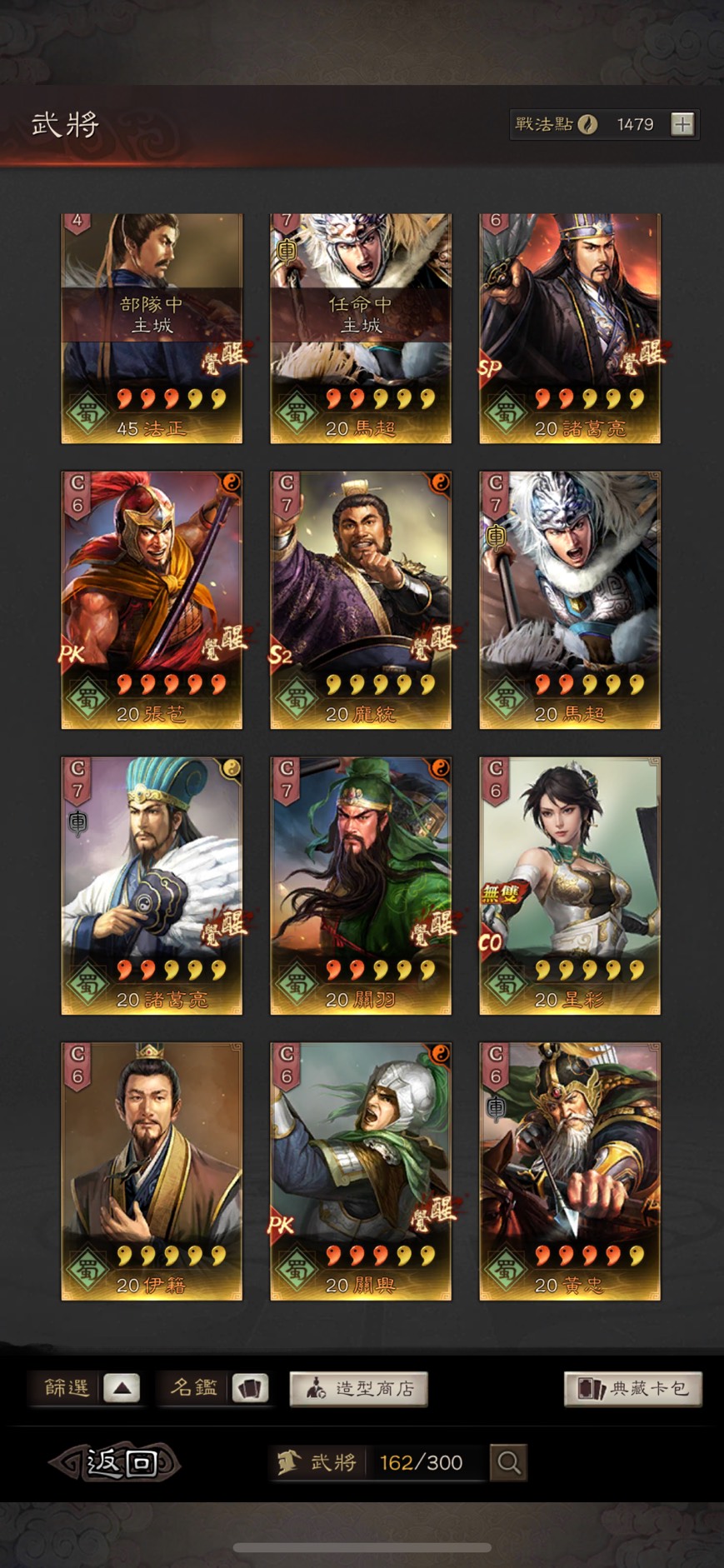Open the 星彩 無雙 card

[570, 886]
